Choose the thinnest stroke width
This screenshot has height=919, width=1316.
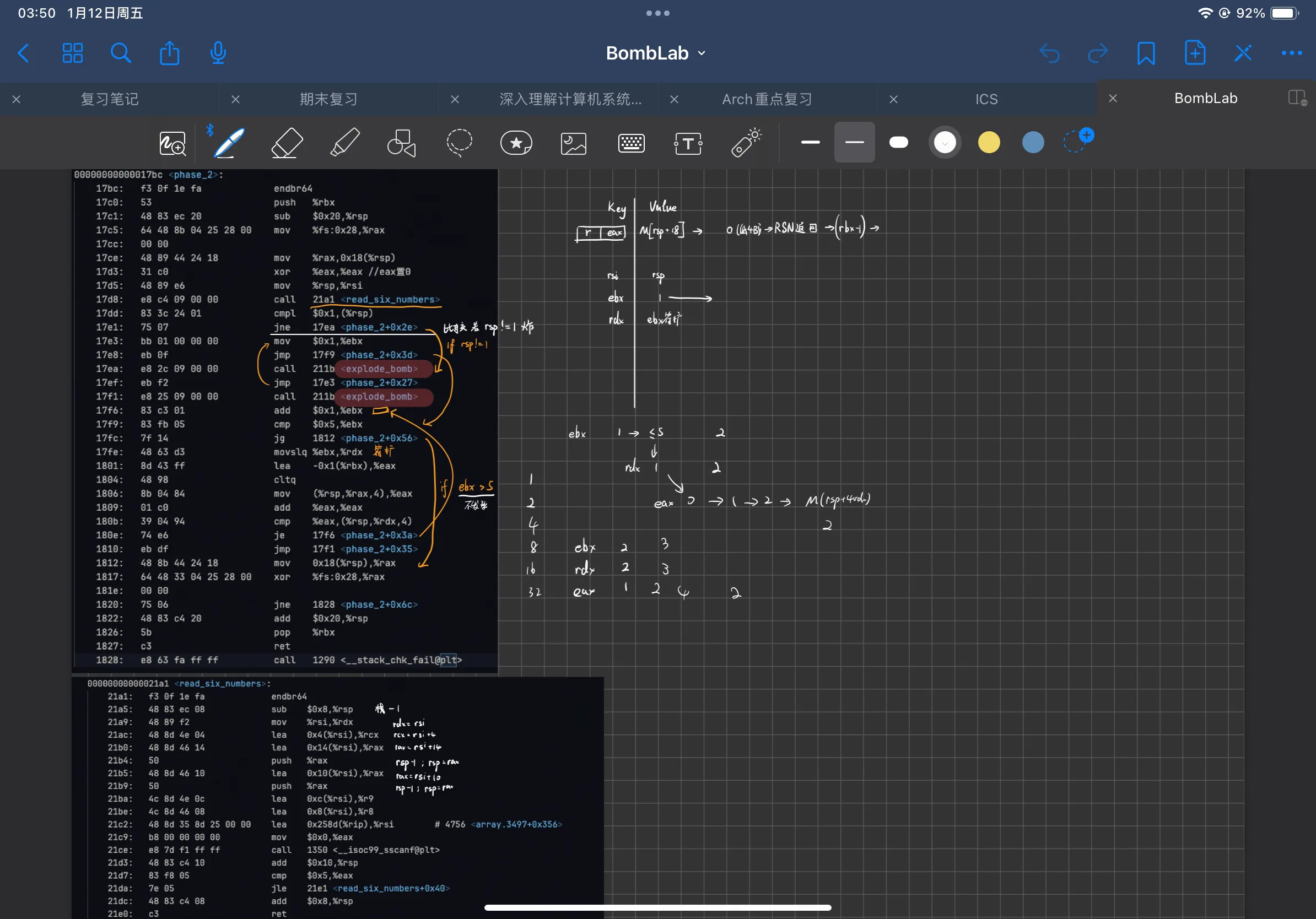[x=810, y=142]
